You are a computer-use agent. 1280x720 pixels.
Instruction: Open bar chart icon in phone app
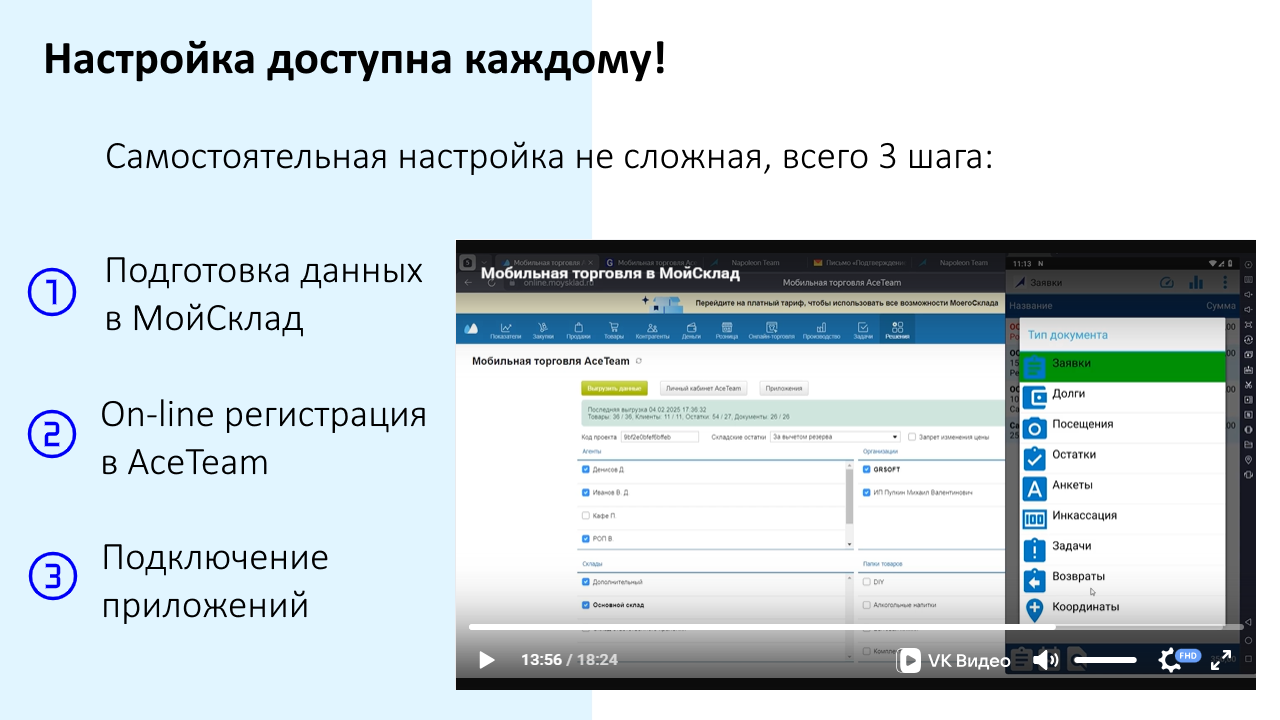pyautogui.click(x=1196, y=283)
